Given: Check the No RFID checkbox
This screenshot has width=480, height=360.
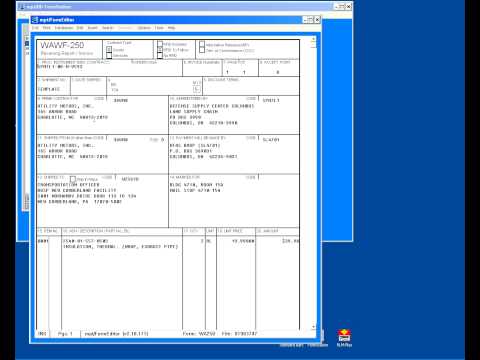Looking at the screenshot, I should 160,55.
